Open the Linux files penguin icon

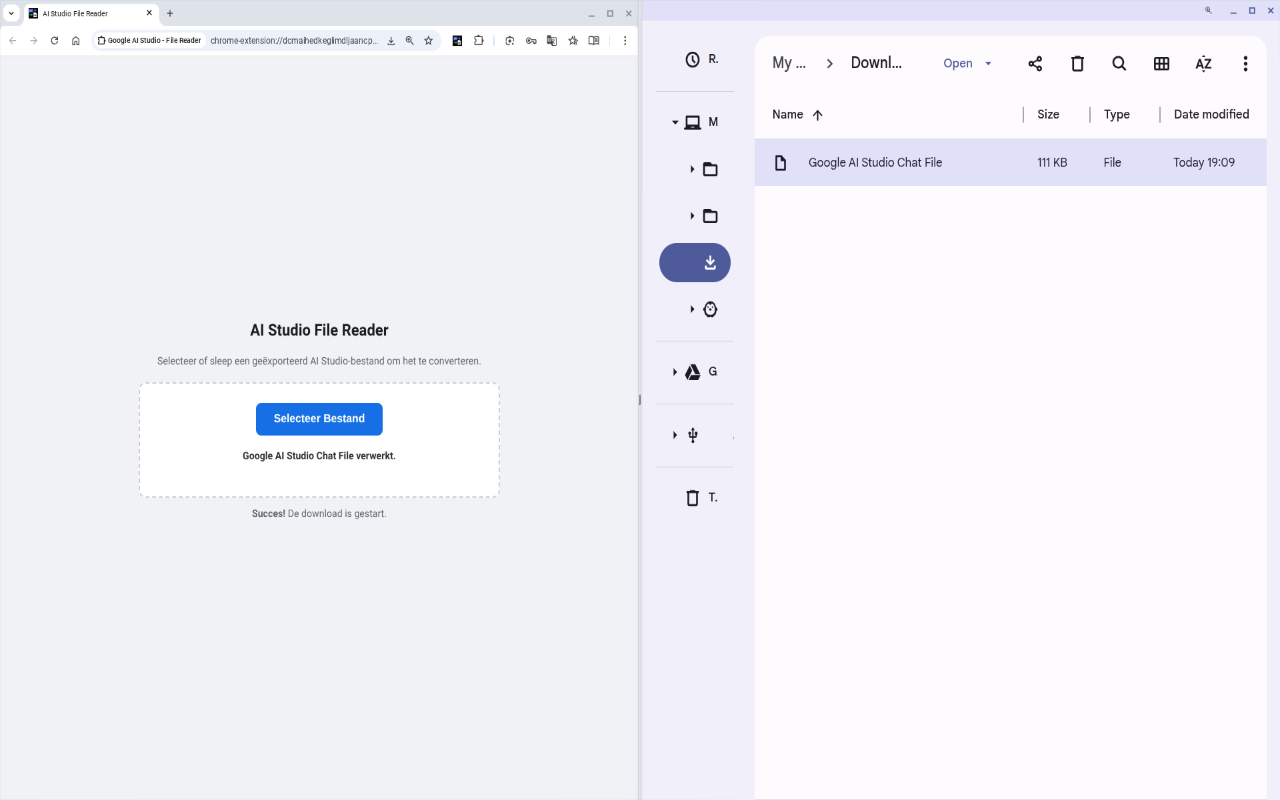pos(710,310)
